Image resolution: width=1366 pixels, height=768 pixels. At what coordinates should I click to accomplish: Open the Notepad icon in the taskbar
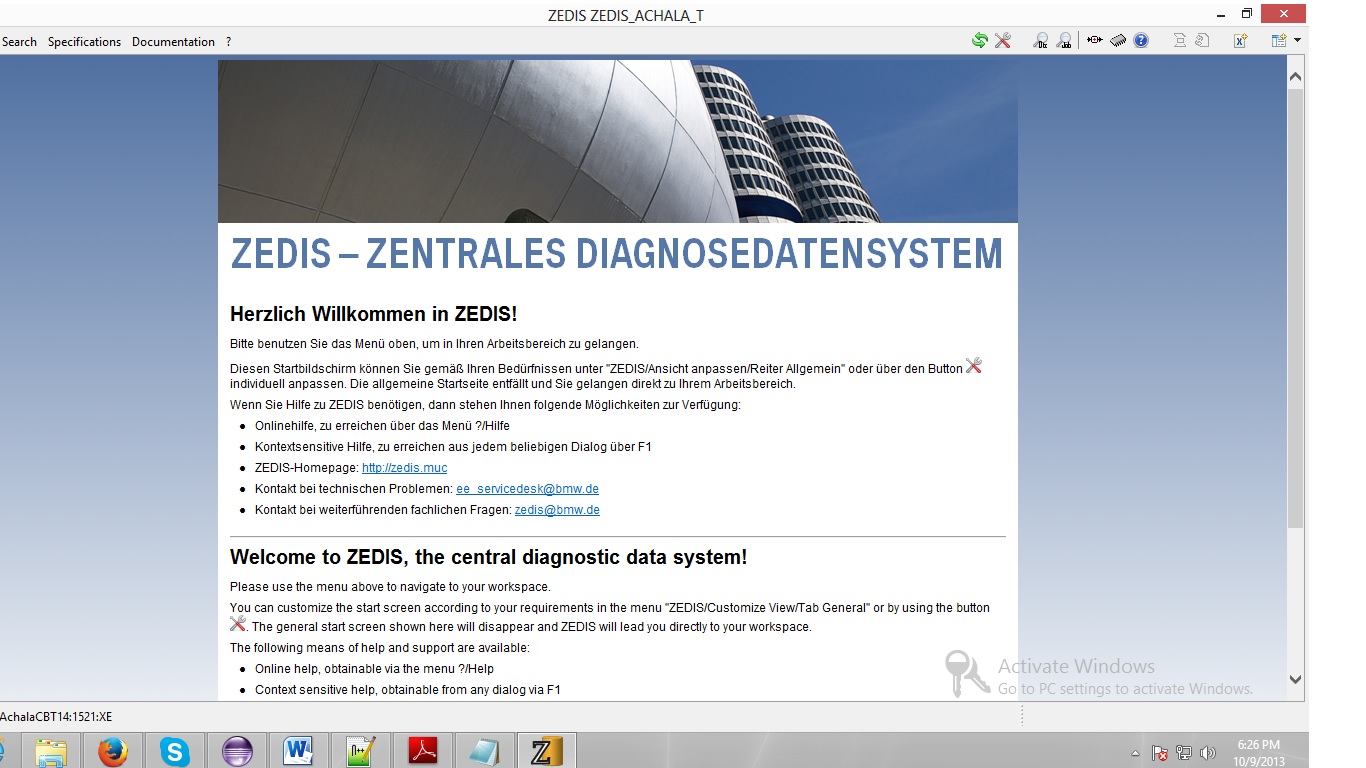pos(484,751)
